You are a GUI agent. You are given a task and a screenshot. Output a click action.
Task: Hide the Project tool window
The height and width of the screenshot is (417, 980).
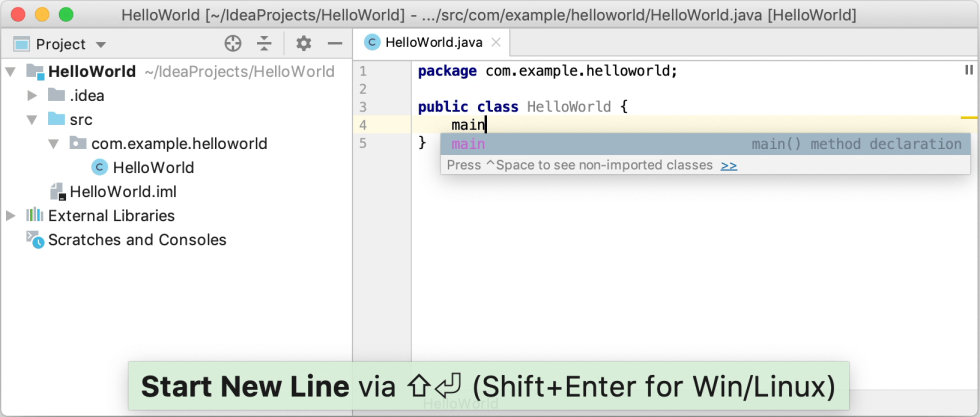(335, 44)
